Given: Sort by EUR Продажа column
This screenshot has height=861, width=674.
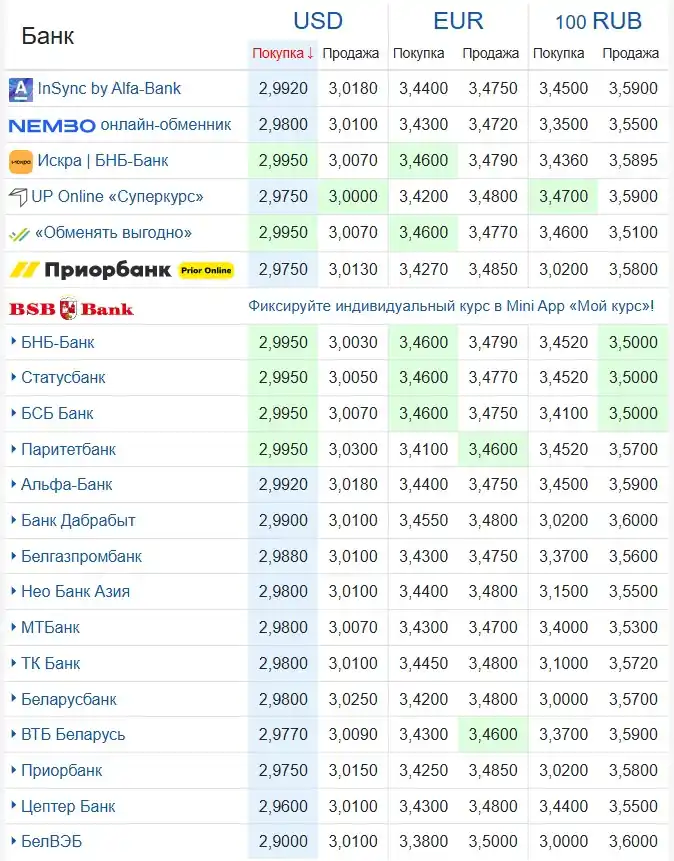Looking at the screenshot, I should (491, 53).
